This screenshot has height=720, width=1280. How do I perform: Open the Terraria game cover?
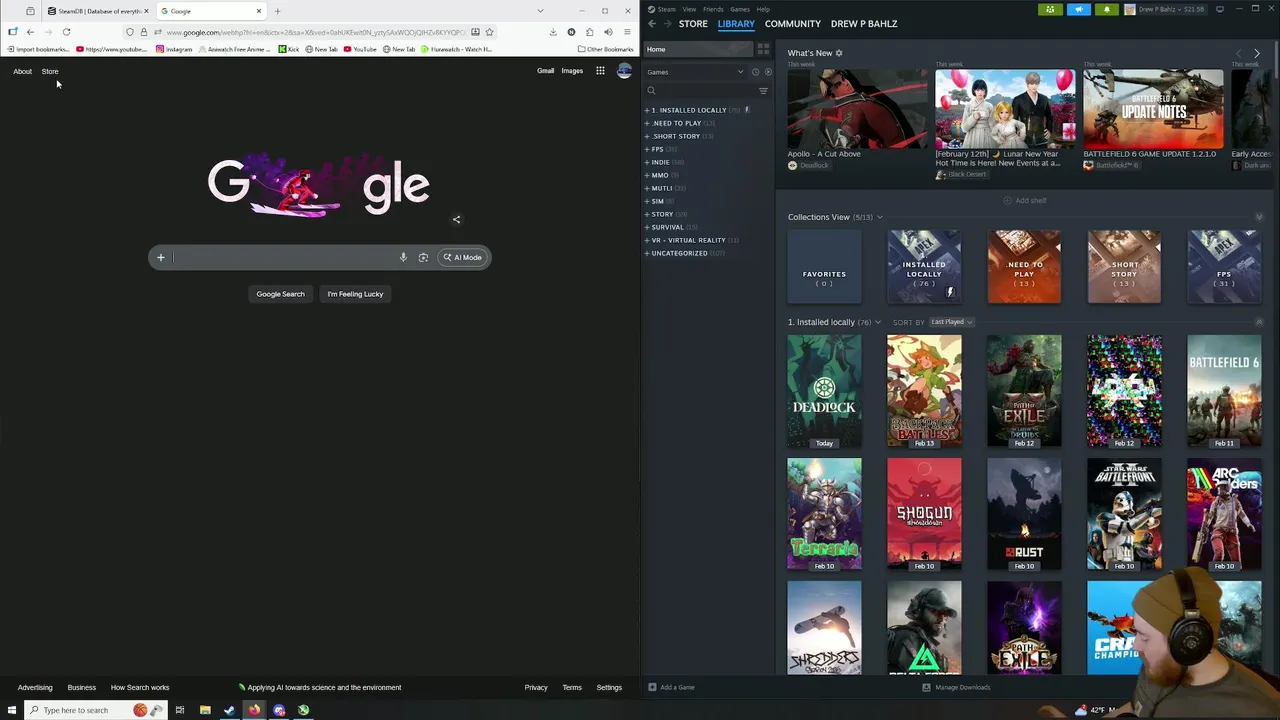coord(824,514)
